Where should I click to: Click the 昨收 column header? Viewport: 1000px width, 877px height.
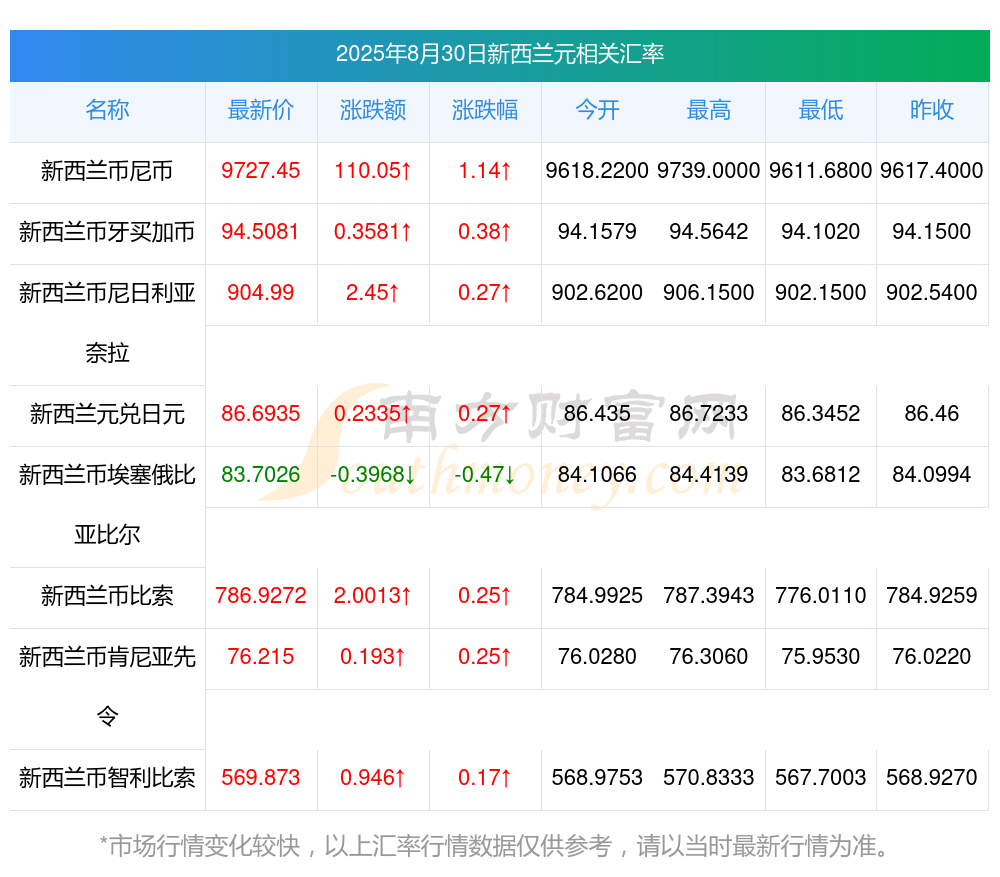932,110
